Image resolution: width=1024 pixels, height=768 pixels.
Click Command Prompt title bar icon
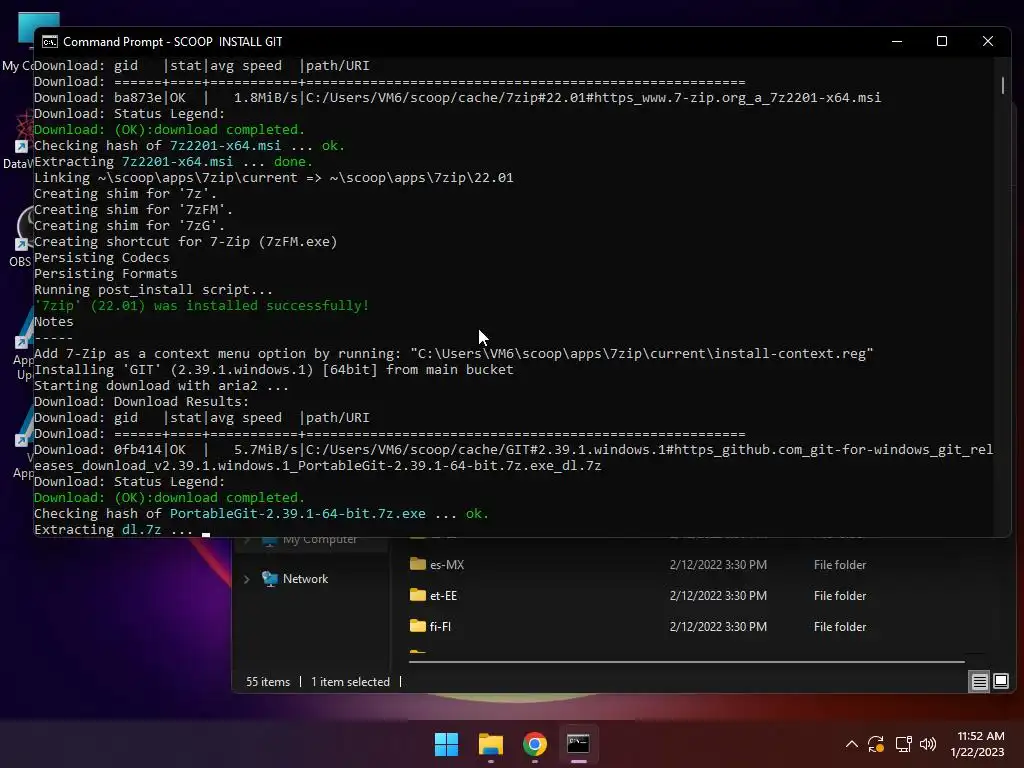(50, 42)
